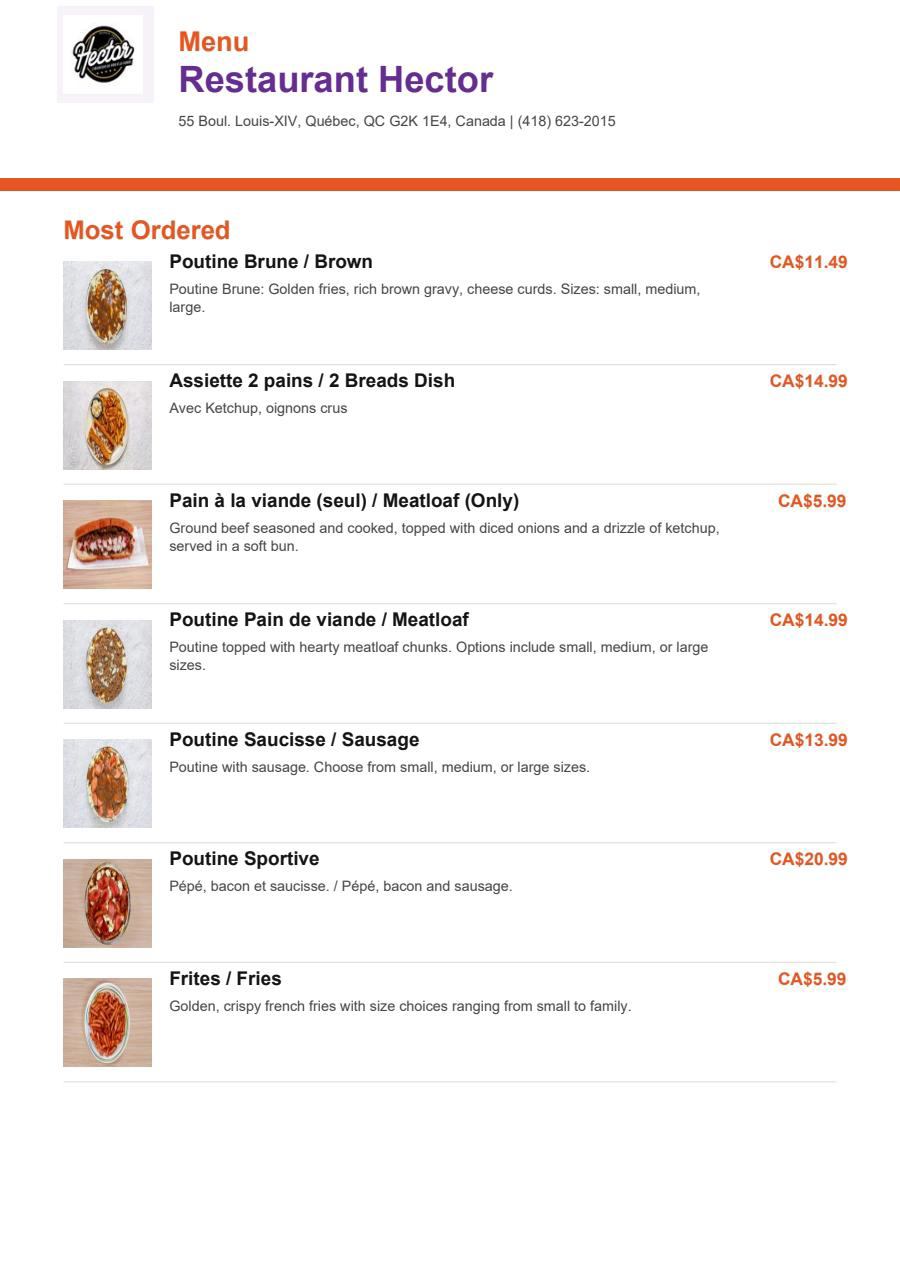
Task: Choose the Poutine Saucisse / Sausage item
Action: 294,740
